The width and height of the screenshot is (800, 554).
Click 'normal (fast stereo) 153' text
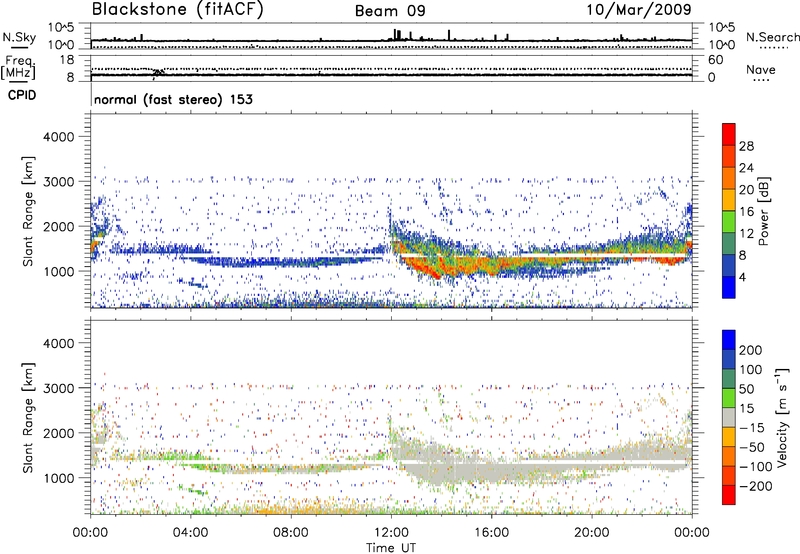coord(173,99)
